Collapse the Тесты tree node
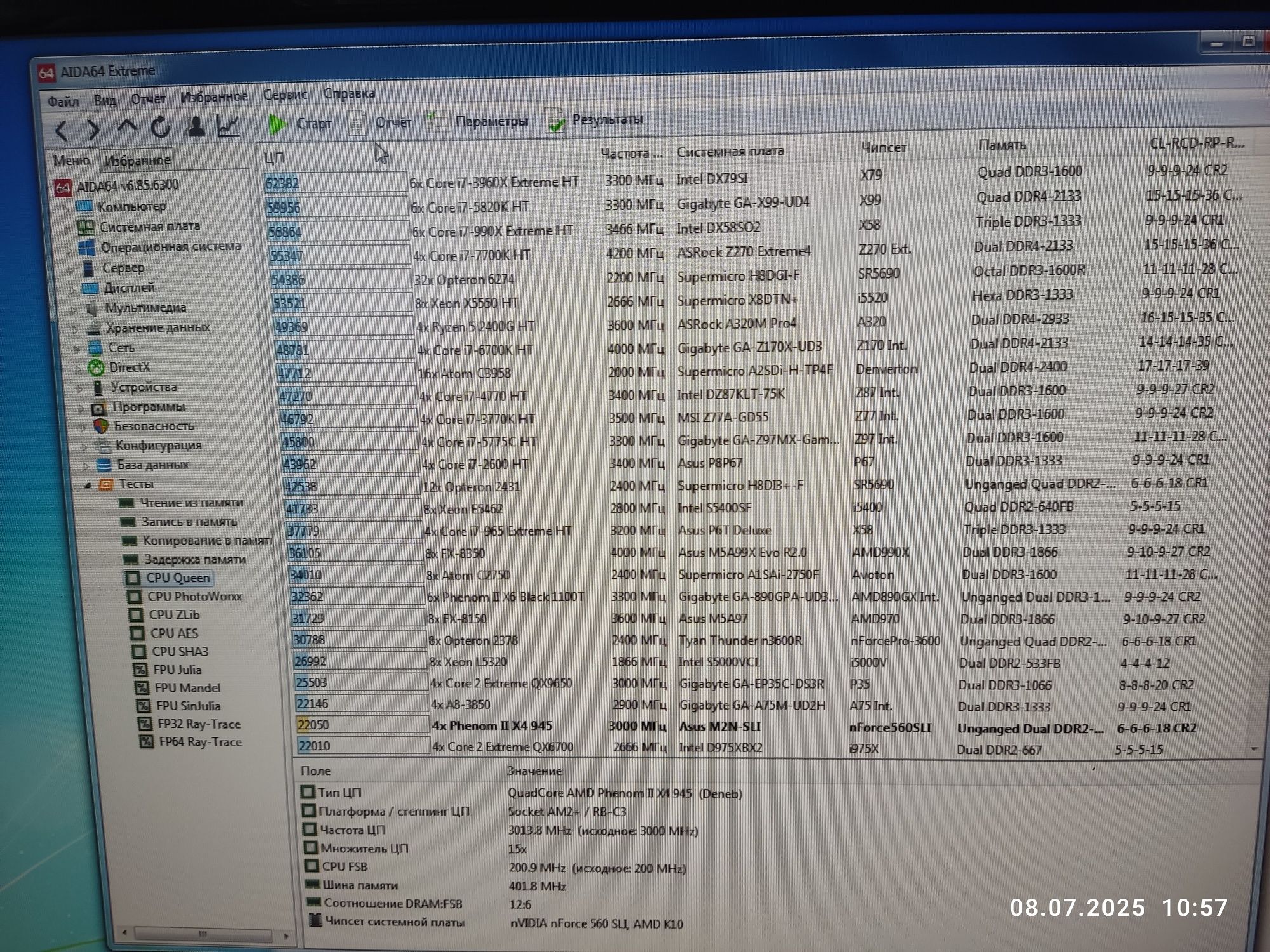 pos(88,485)
